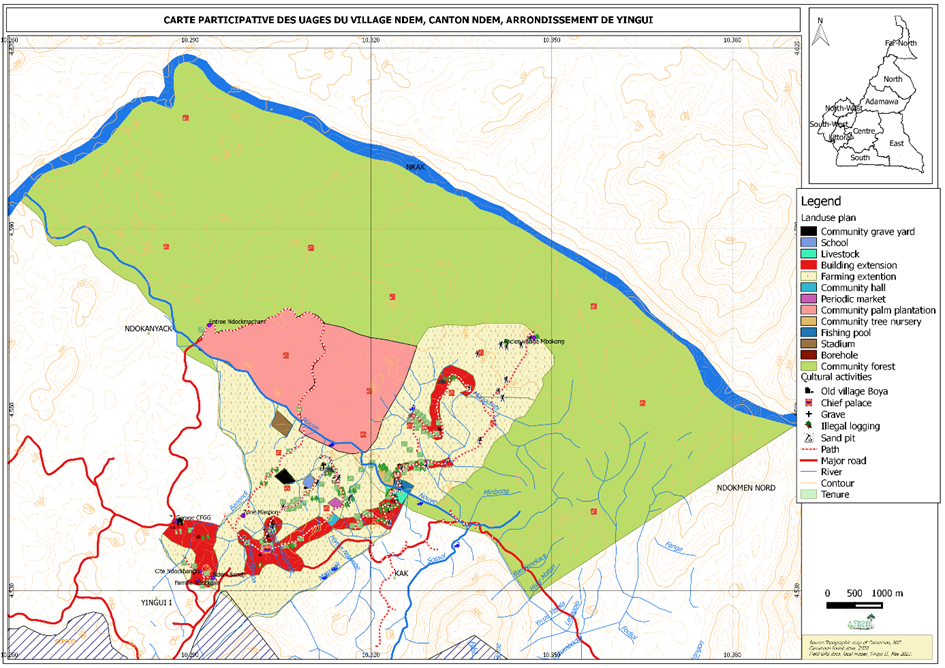Click the 'East' region in inset map
Image resolution: width=945 pixels, height=668 pixels.
pyautogui.click(x=897, y=143)
